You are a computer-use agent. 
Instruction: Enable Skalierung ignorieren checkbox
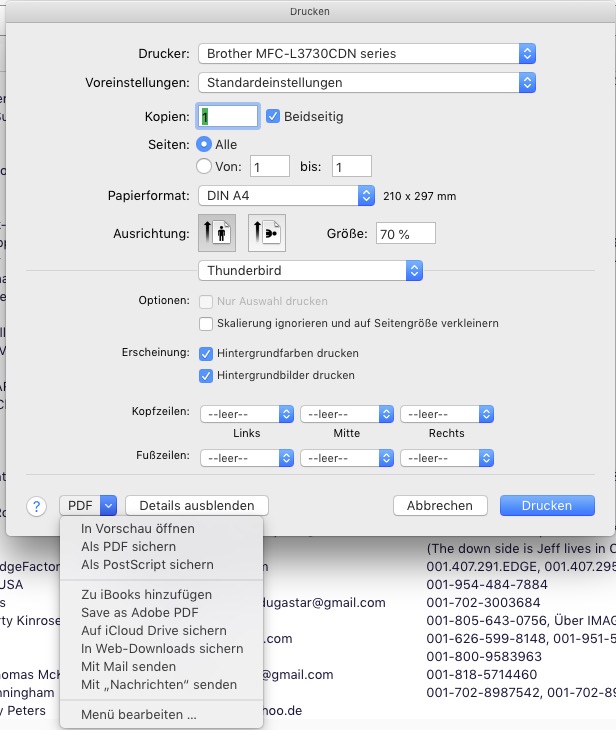coord(206,324)
